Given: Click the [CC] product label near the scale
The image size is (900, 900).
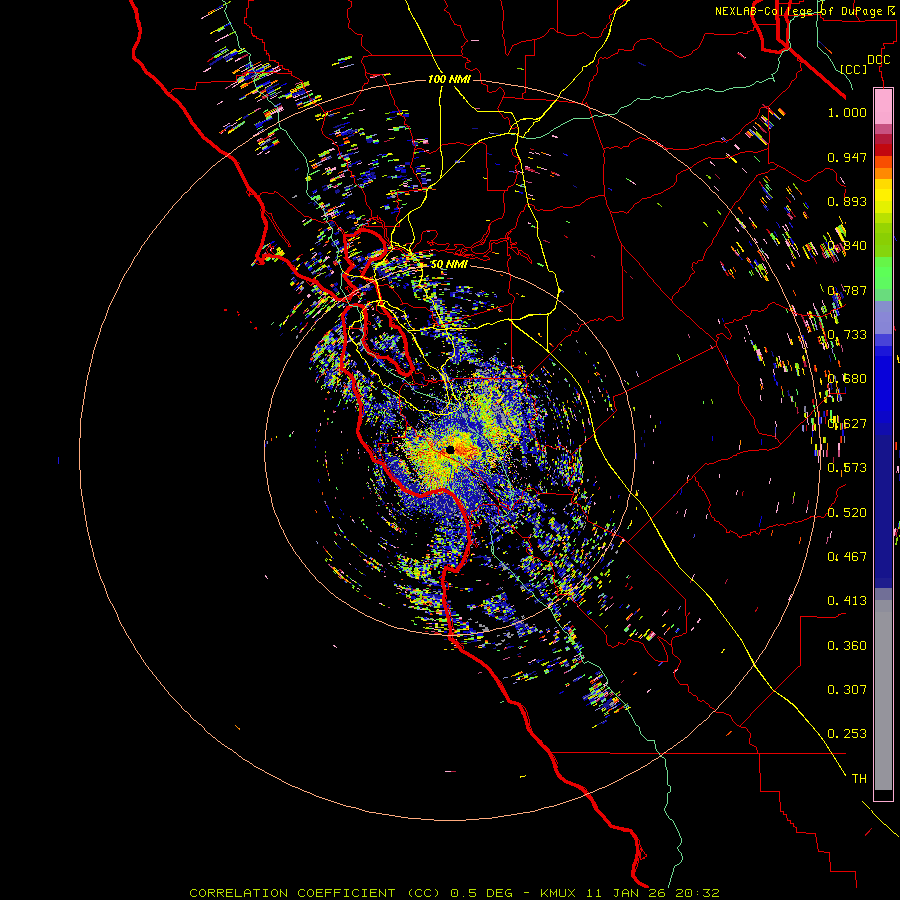Looking at the screenshot, I should coord(854,69).
